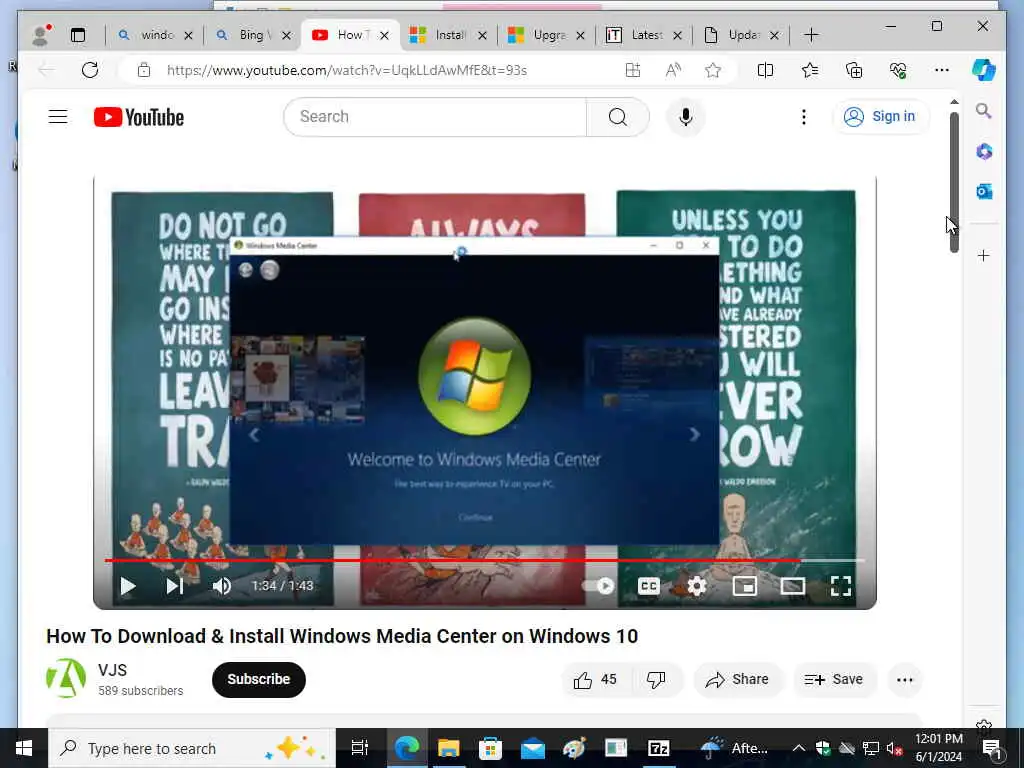This screenshot has width=1024, height=768.
Task: Open video settings gear
Action: click(697, 586)
